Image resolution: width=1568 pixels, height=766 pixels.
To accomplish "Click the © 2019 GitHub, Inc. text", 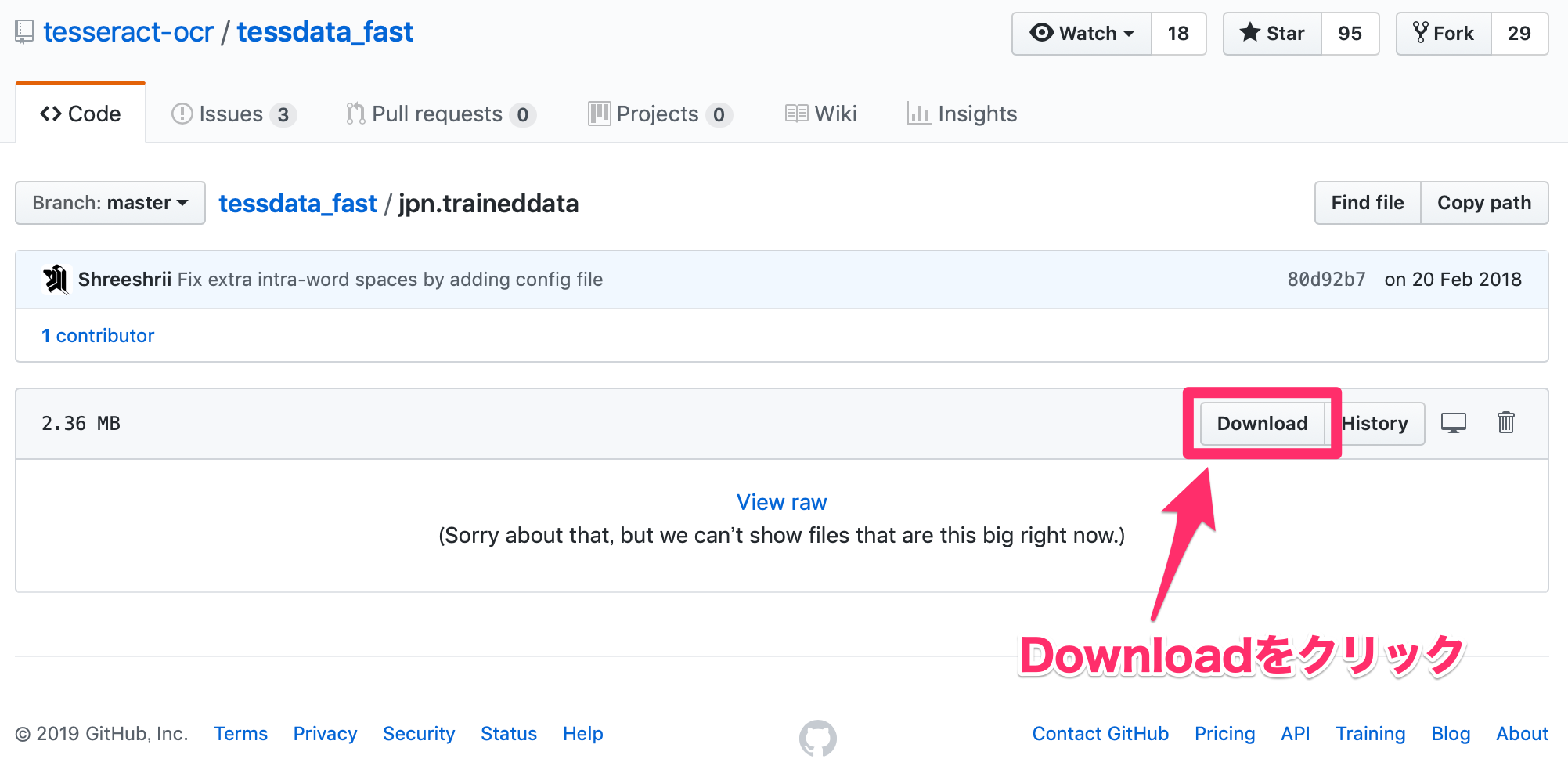I will (x=102, y=734).
